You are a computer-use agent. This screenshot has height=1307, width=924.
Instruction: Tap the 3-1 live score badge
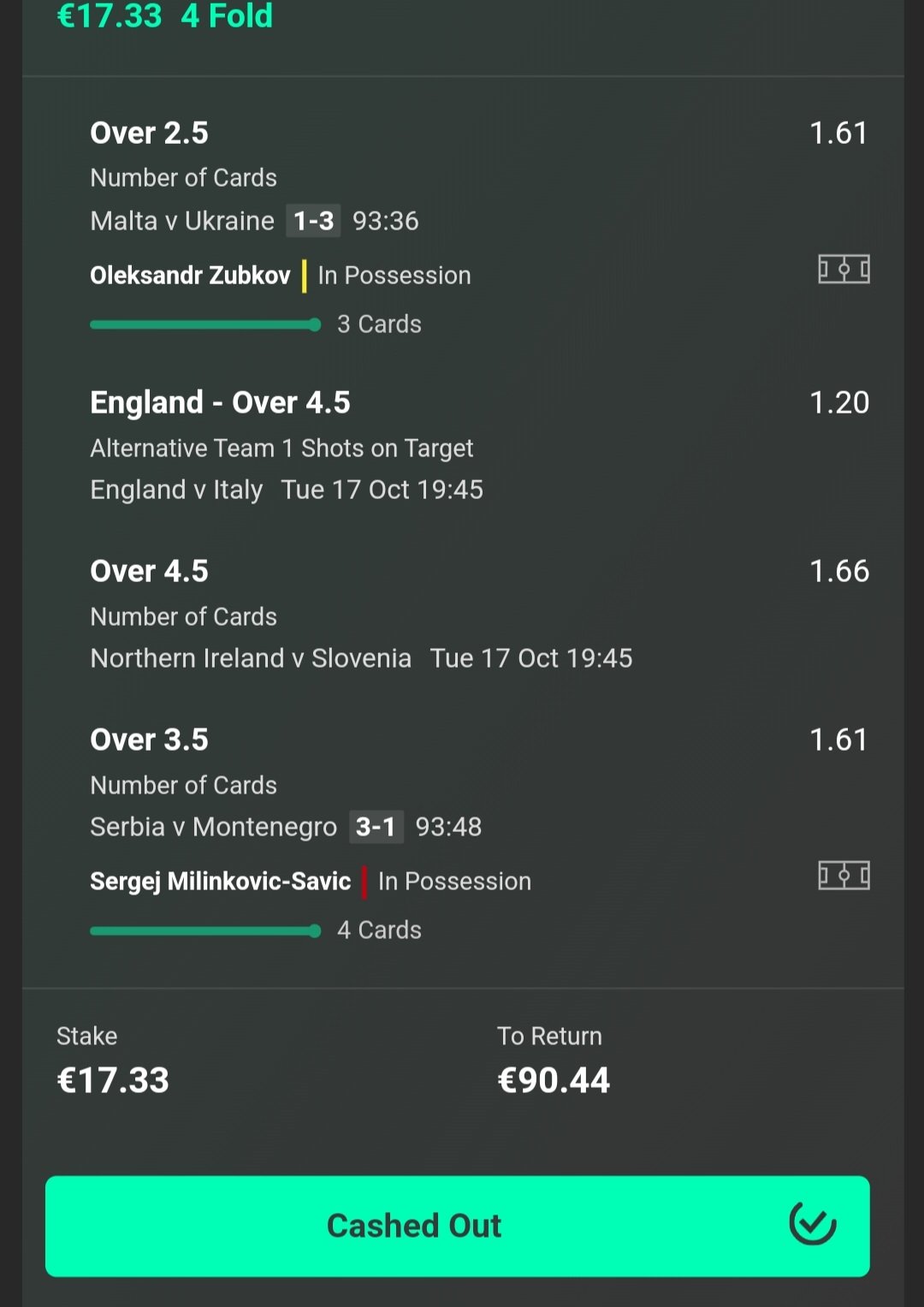pos(376,827)
